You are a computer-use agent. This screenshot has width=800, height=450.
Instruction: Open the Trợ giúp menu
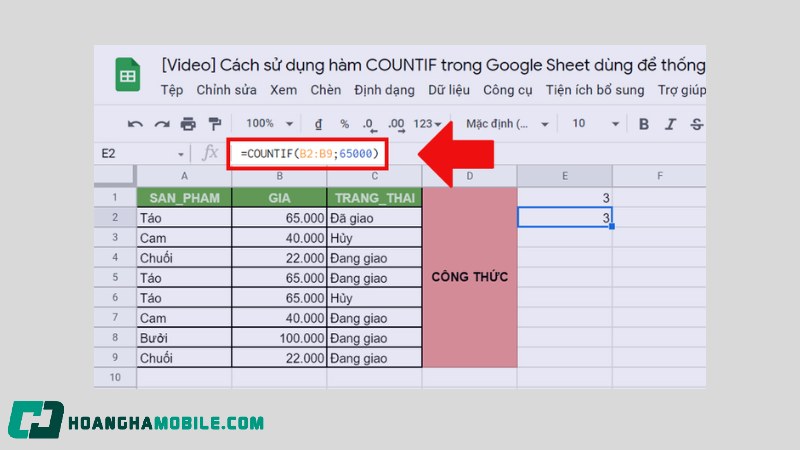click(x=682, y=90)
